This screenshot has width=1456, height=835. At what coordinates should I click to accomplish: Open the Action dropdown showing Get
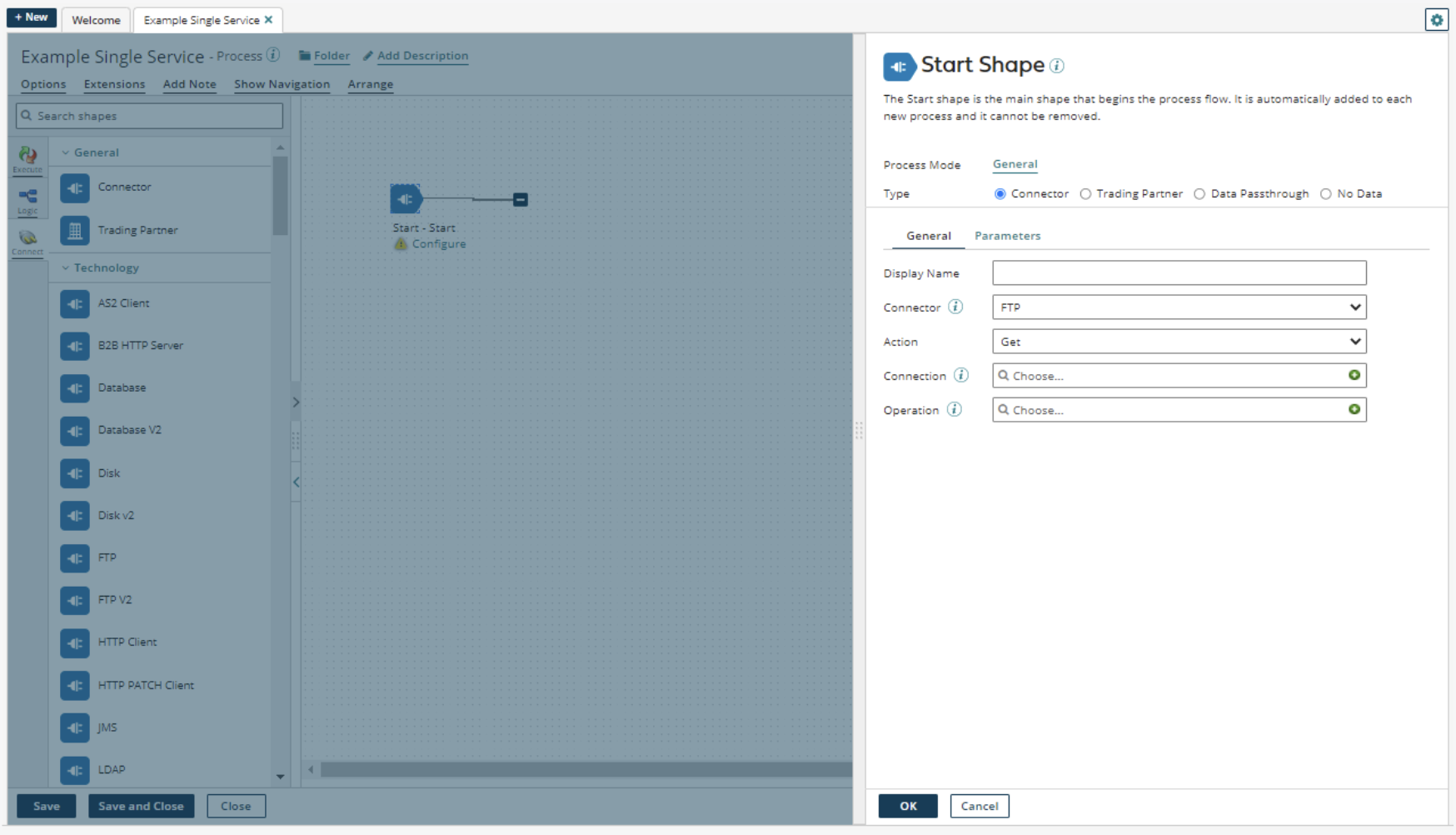[x=1179, y=342]
